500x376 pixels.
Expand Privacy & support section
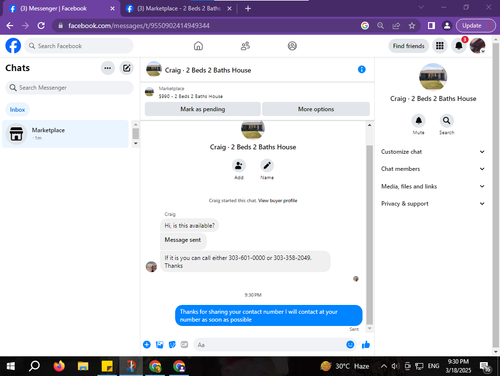[433, 204]
